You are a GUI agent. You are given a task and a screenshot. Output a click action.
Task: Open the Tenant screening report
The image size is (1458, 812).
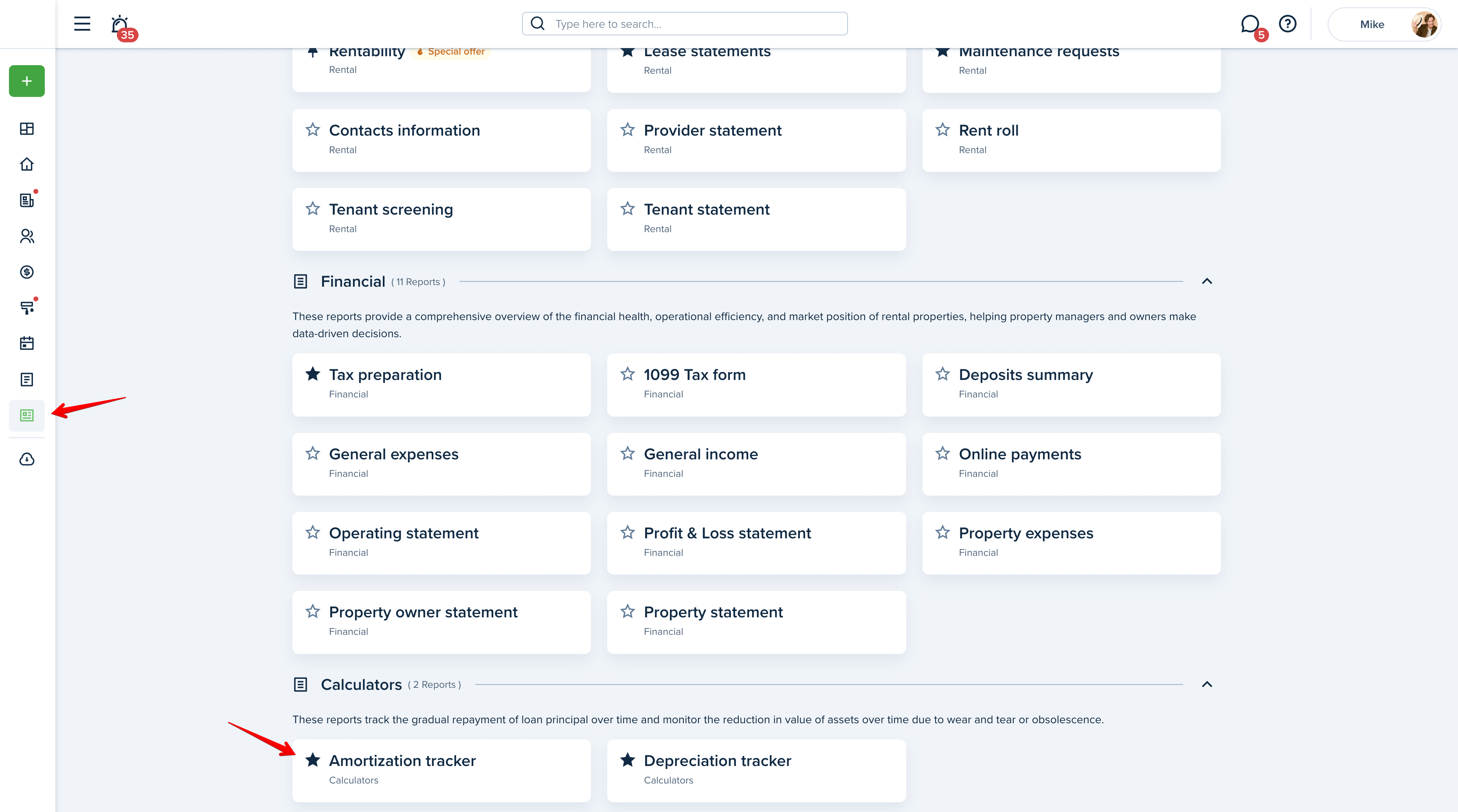point(441,219)
